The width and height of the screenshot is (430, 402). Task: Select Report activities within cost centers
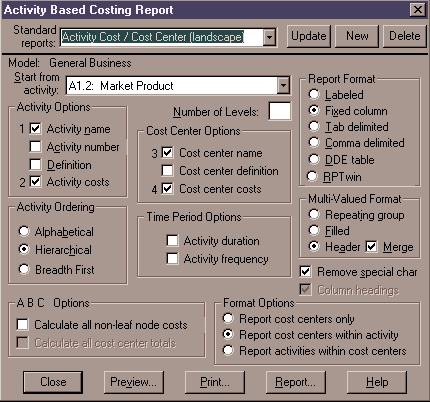point(228,351)
